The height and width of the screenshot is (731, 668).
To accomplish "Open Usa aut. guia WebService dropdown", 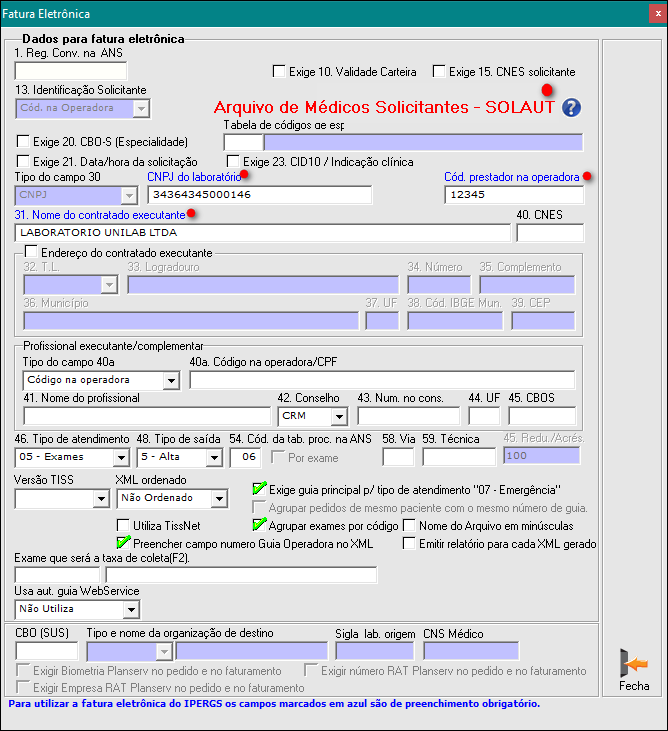I will tap(131, 609).
